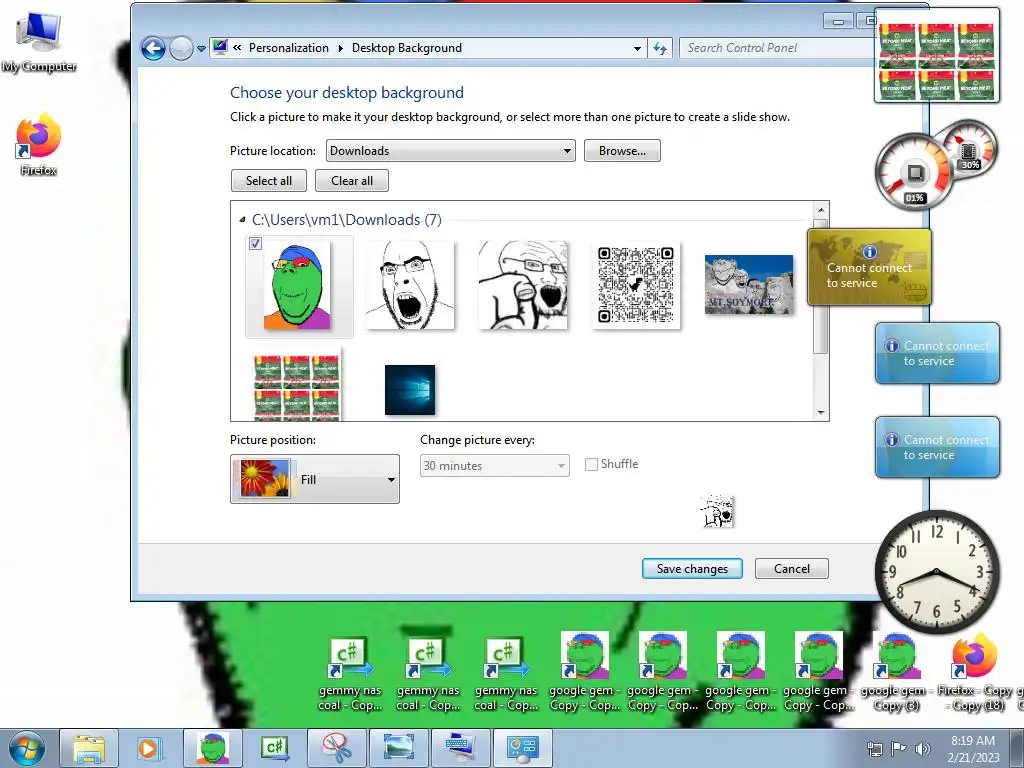Refresh the Control Panel page

click(x=660, y=48)
